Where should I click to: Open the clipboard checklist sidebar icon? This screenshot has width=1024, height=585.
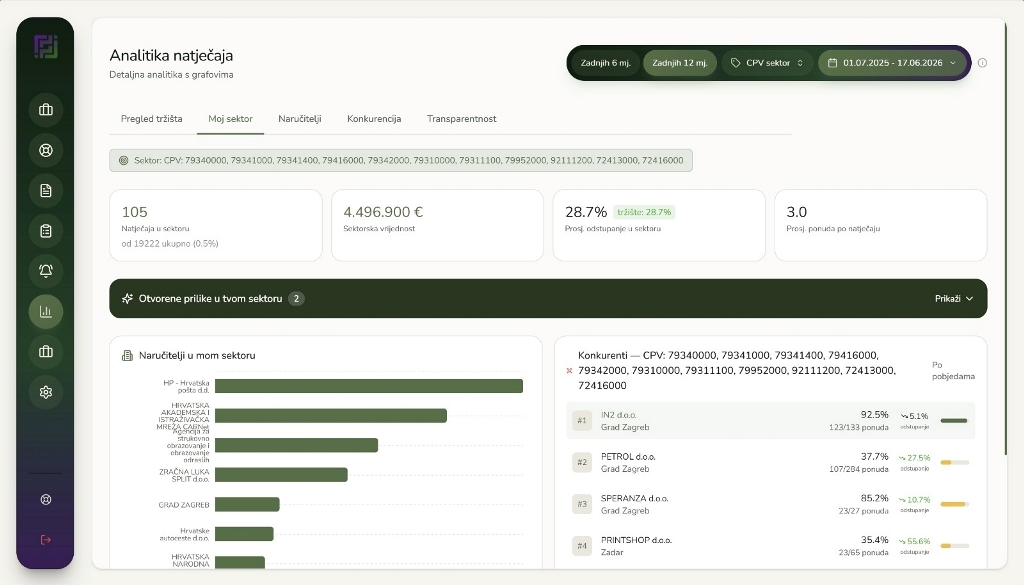[x=46, y=231]
